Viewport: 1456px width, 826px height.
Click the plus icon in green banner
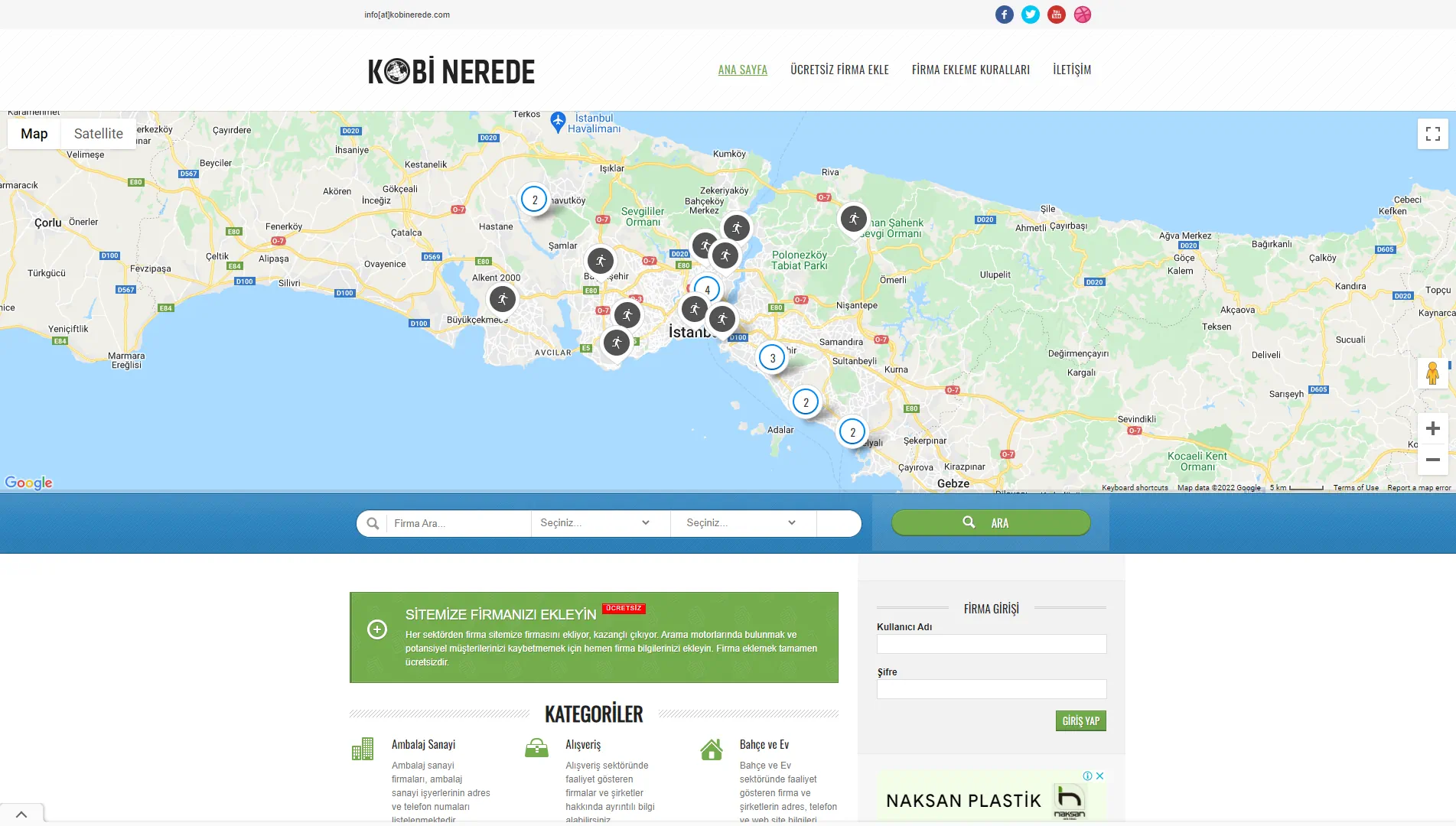(377, 629)
